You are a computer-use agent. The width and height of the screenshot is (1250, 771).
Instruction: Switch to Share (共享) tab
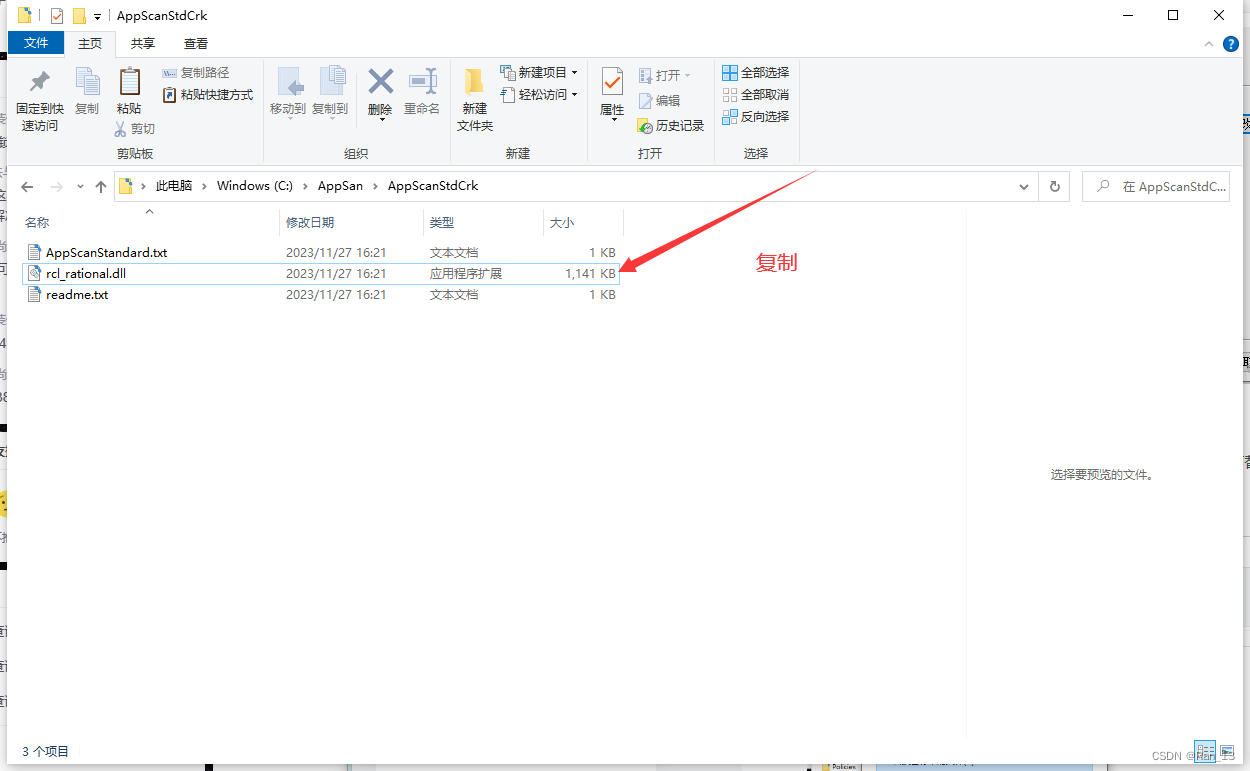(x=143, y=43)
